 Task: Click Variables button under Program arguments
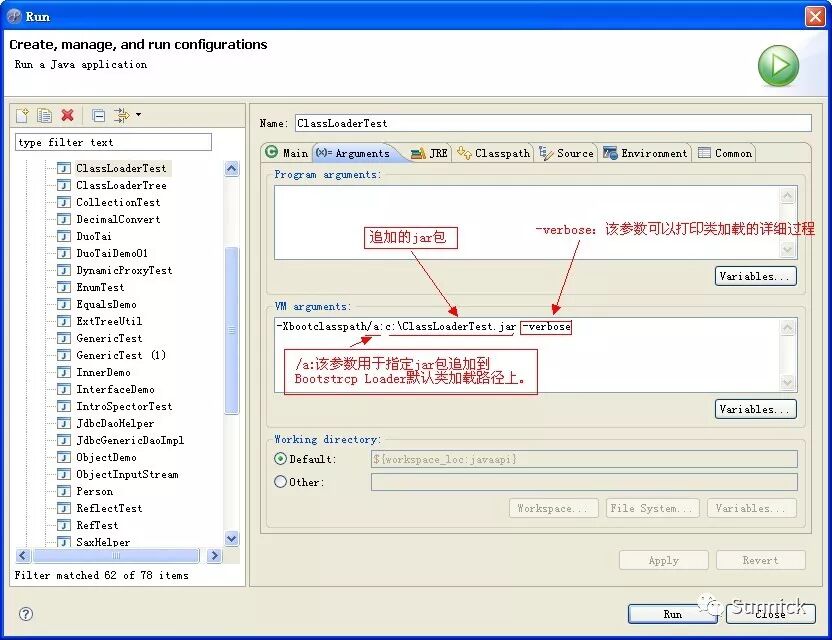pyautogui.click(x=756, y=276)
